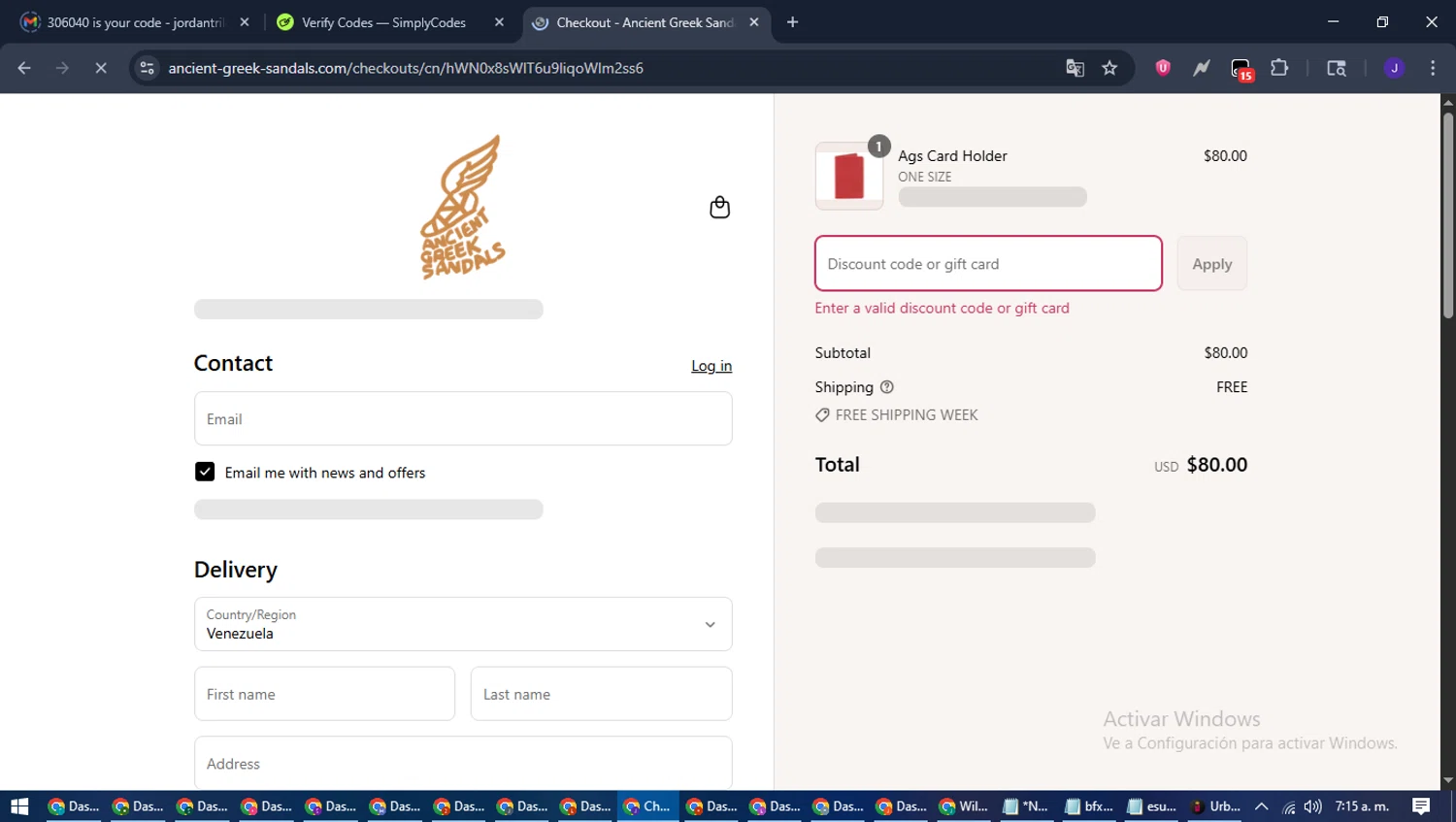
Task: Click the Ags Card Holder product name
Action: pyautogui.click(x=952, y=156)
